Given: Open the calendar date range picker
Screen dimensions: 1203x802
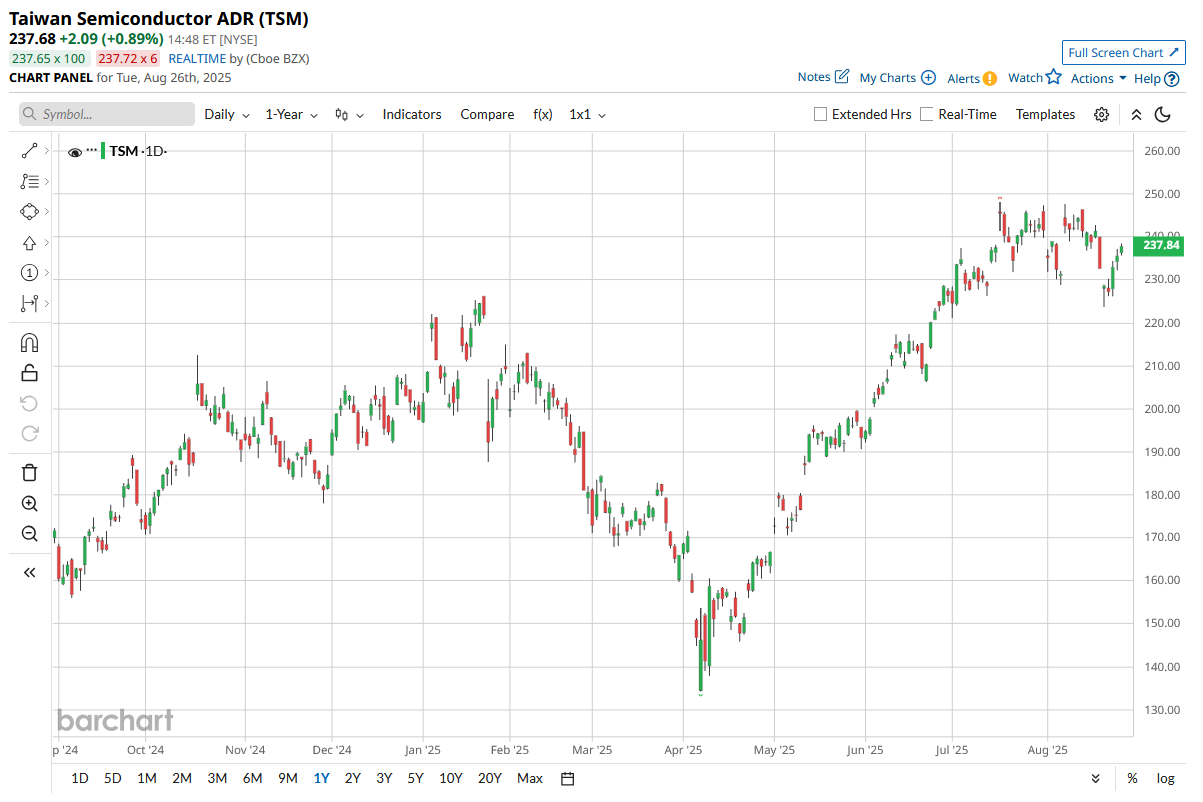Looking at the screenshot, I should [567, 778].
